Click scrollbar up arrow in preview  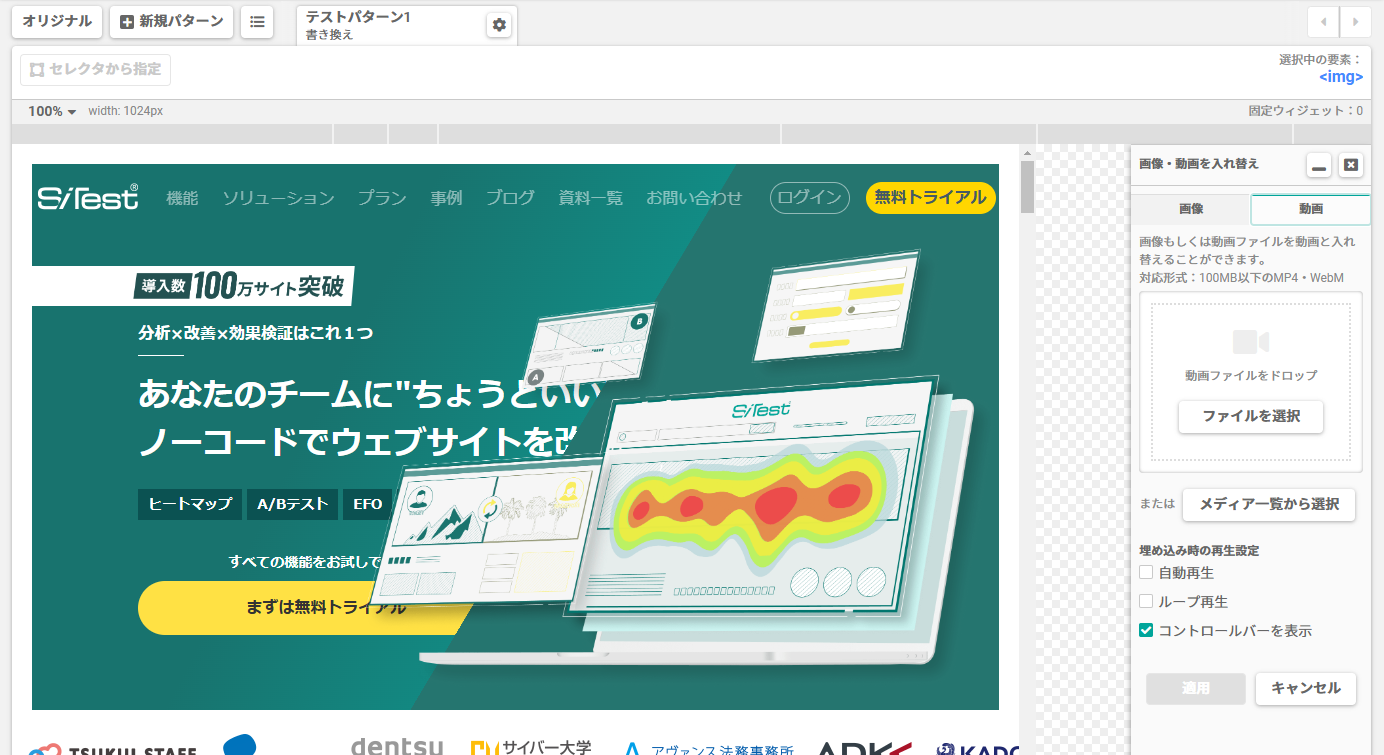1027,152
